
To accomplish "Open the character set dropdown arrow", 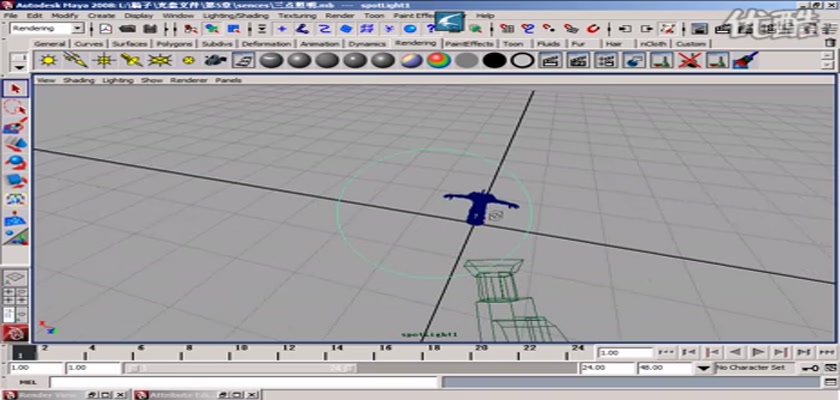I will coord(704,368).
